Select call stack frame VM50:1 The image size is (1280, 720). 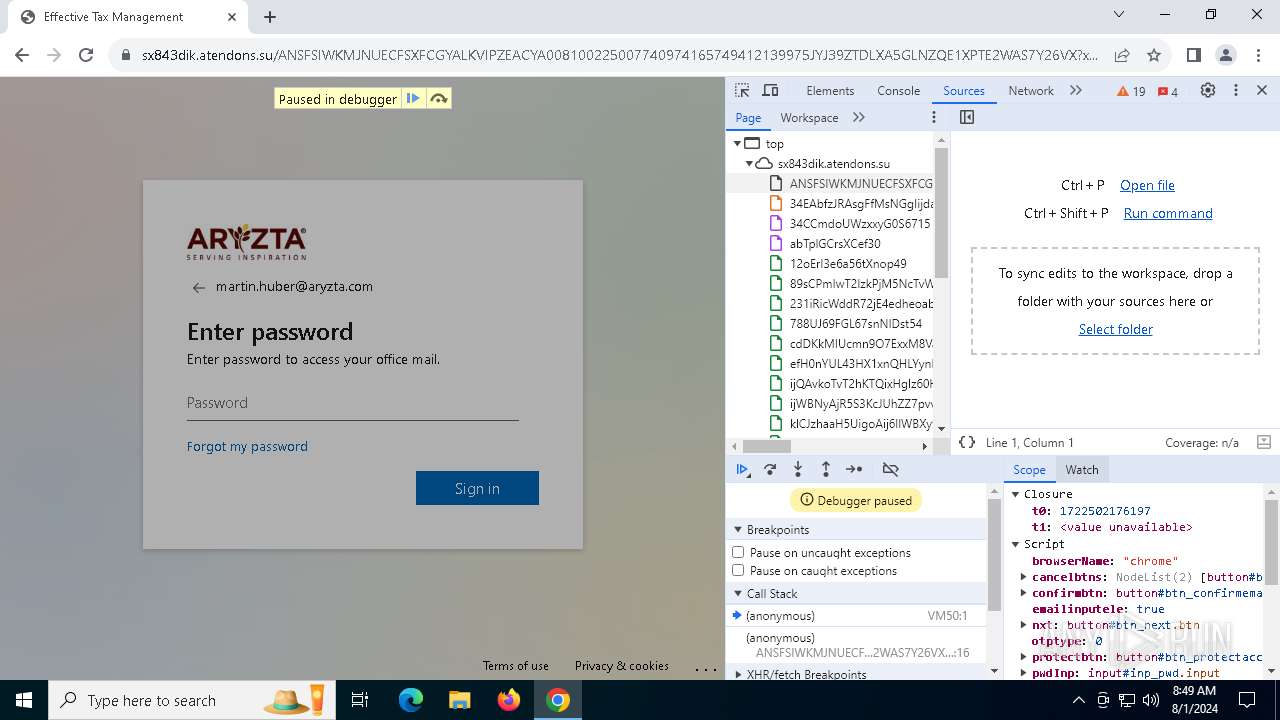click(856, 616)
